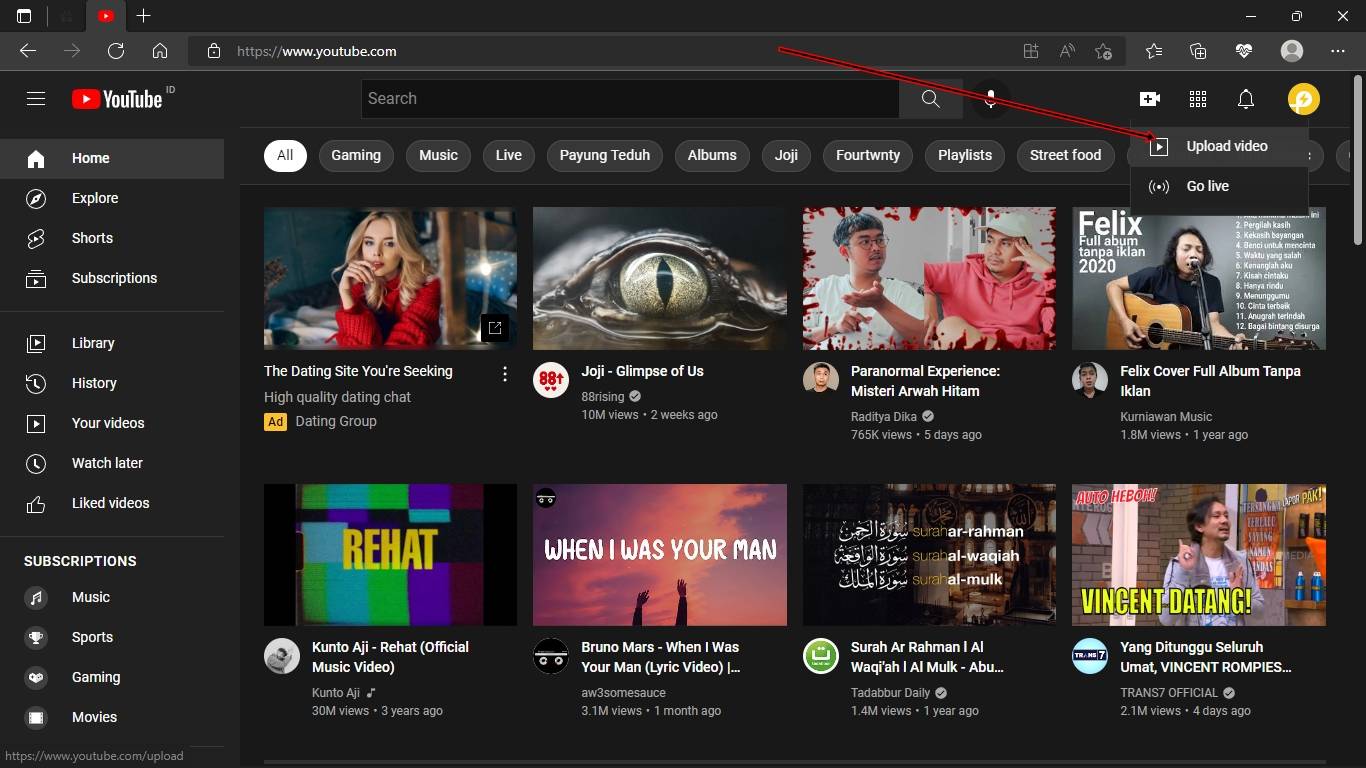Open History in the sidebar
Viewport: 1366px width, 768px height.
[112, 383]
